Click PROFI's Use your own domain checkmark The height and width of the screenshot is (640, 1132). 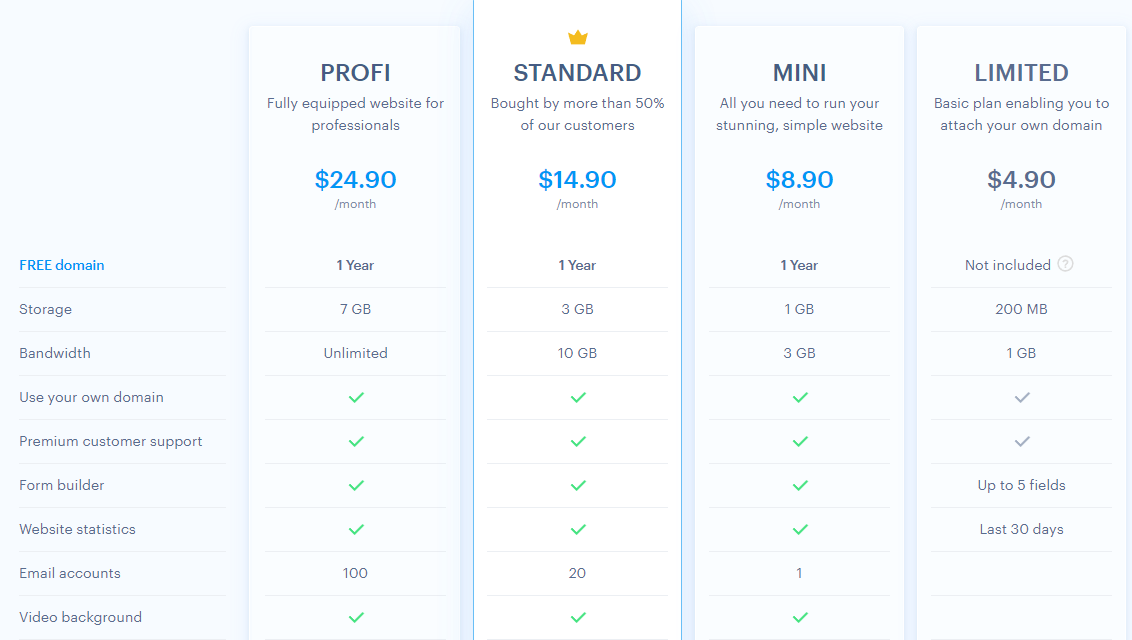tap(356, 398)
